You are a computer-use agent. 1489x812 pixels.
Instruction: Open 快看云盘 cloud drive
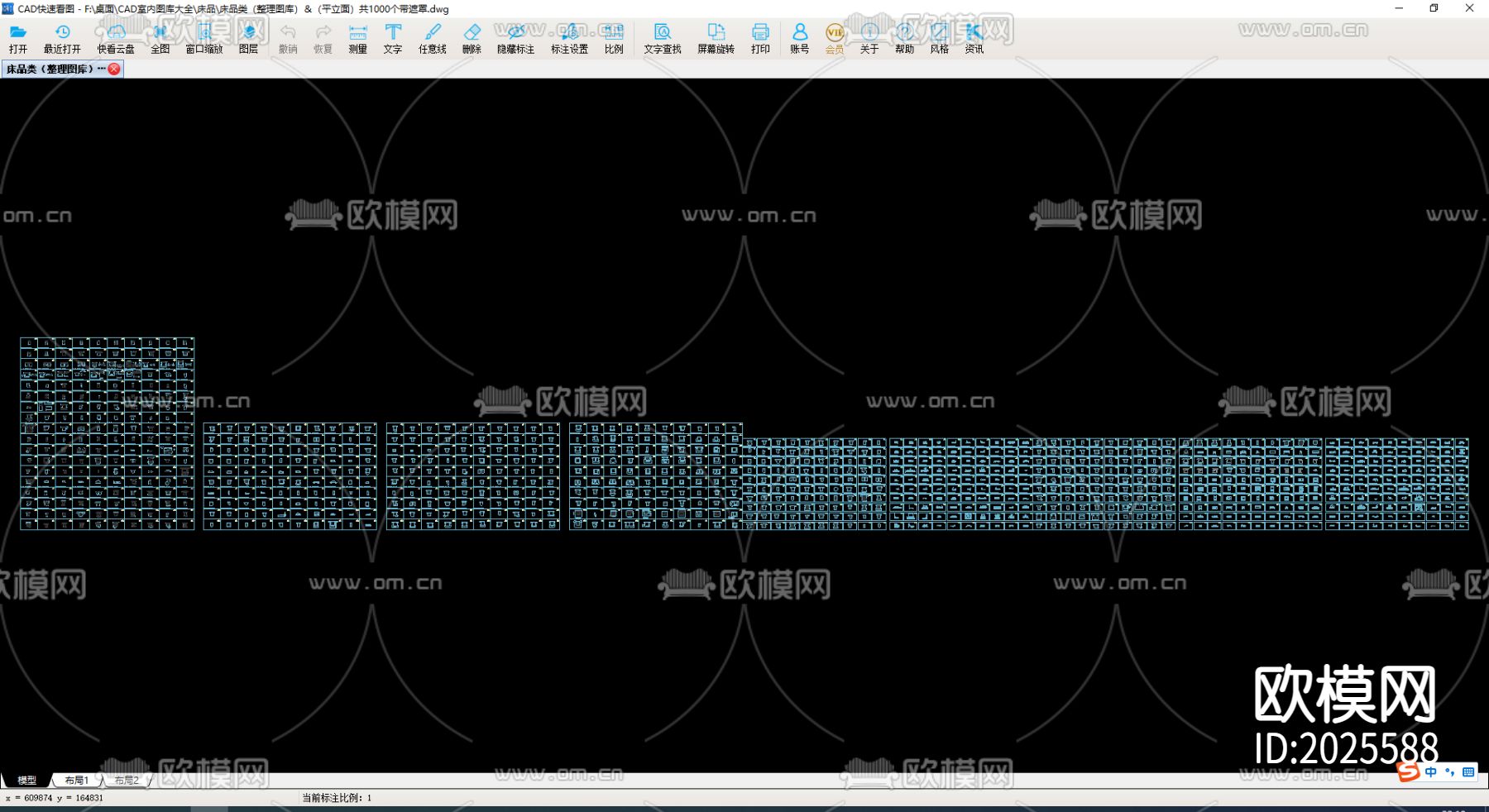[x=116, y=38]
